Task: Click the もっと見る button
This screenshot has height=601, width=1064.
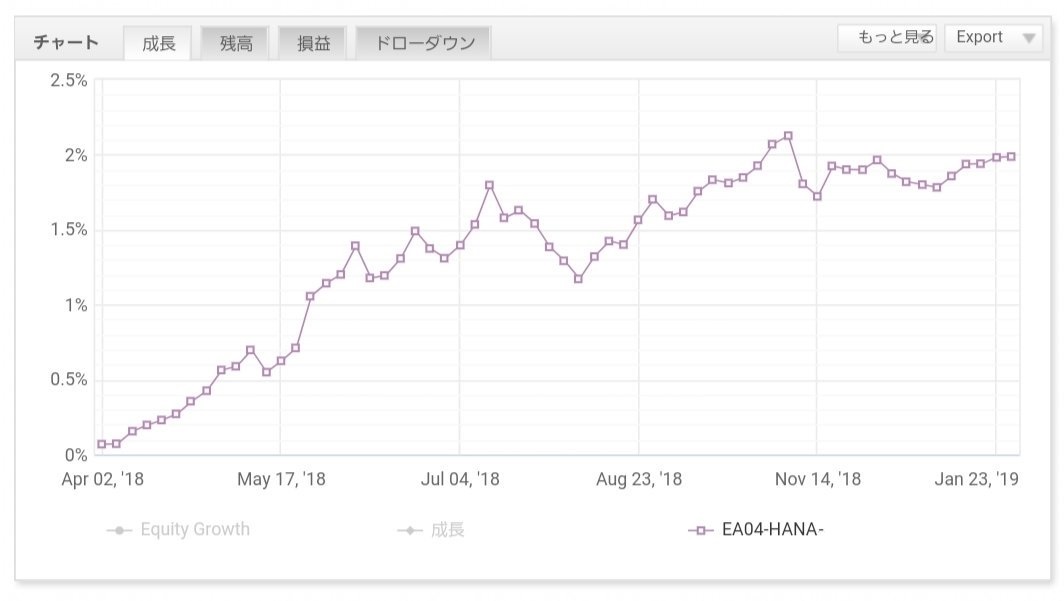Action: coord(887,38)
